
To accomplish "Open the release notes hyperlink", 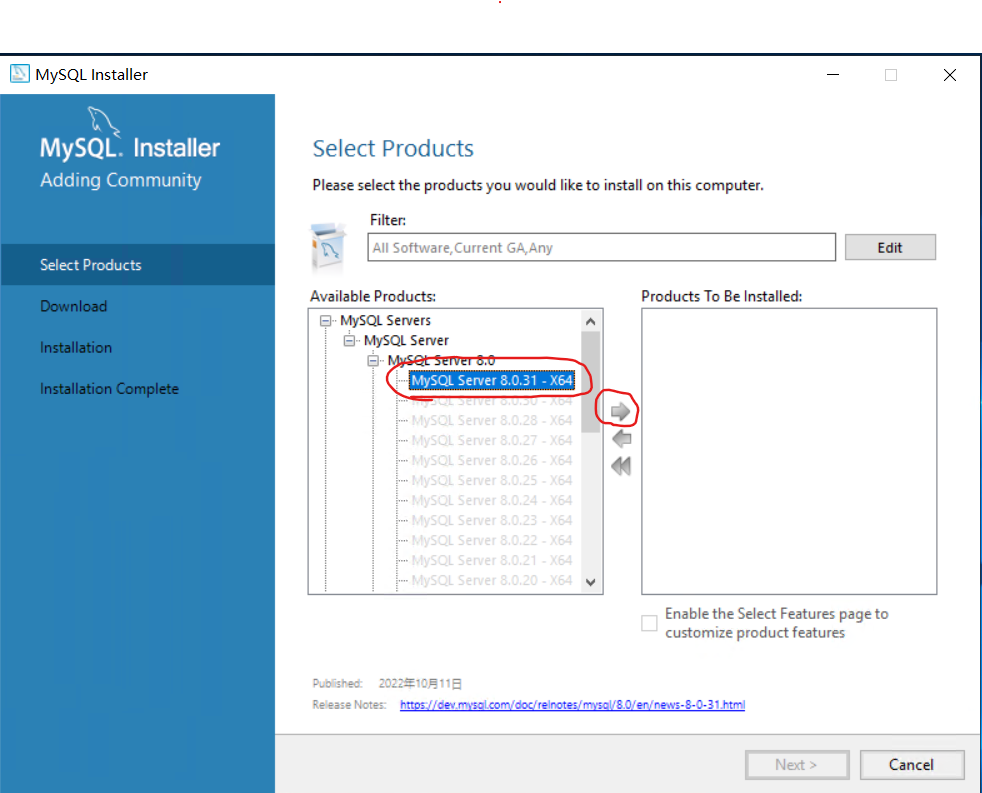I will (x=572, y=705).
